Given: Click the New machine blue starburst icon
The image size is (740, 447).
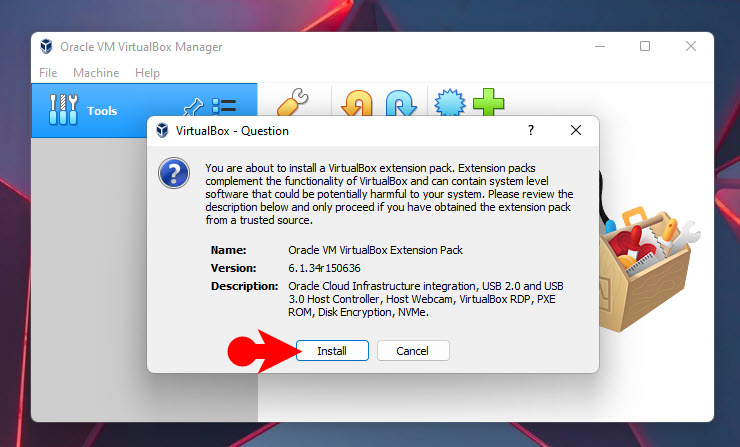Looking at the screenshot, I should coord(450,102).
